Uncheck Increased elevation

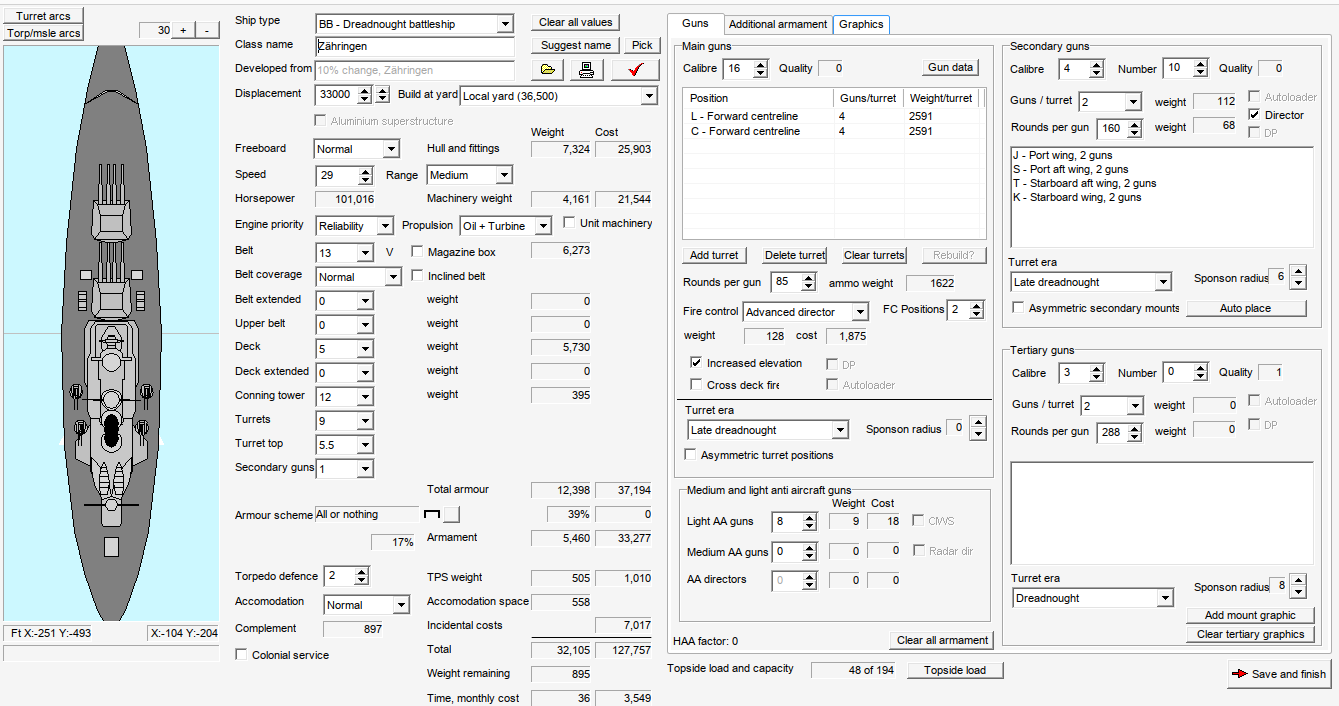click(x=697, y=363)
